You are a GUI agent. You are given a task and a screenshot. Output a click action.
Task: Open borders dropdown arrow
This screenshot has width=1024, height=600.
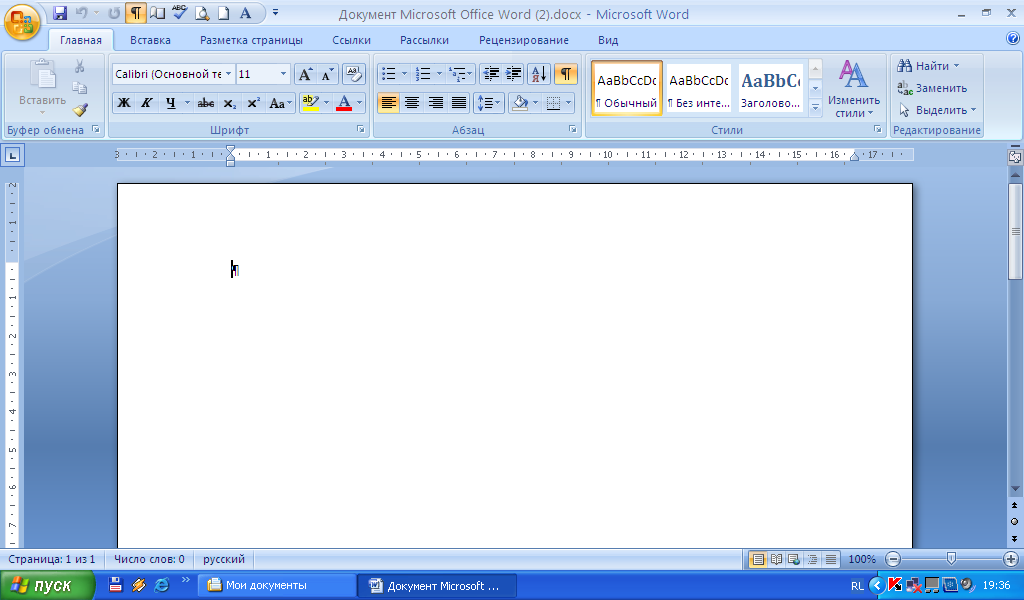[569, 103]
